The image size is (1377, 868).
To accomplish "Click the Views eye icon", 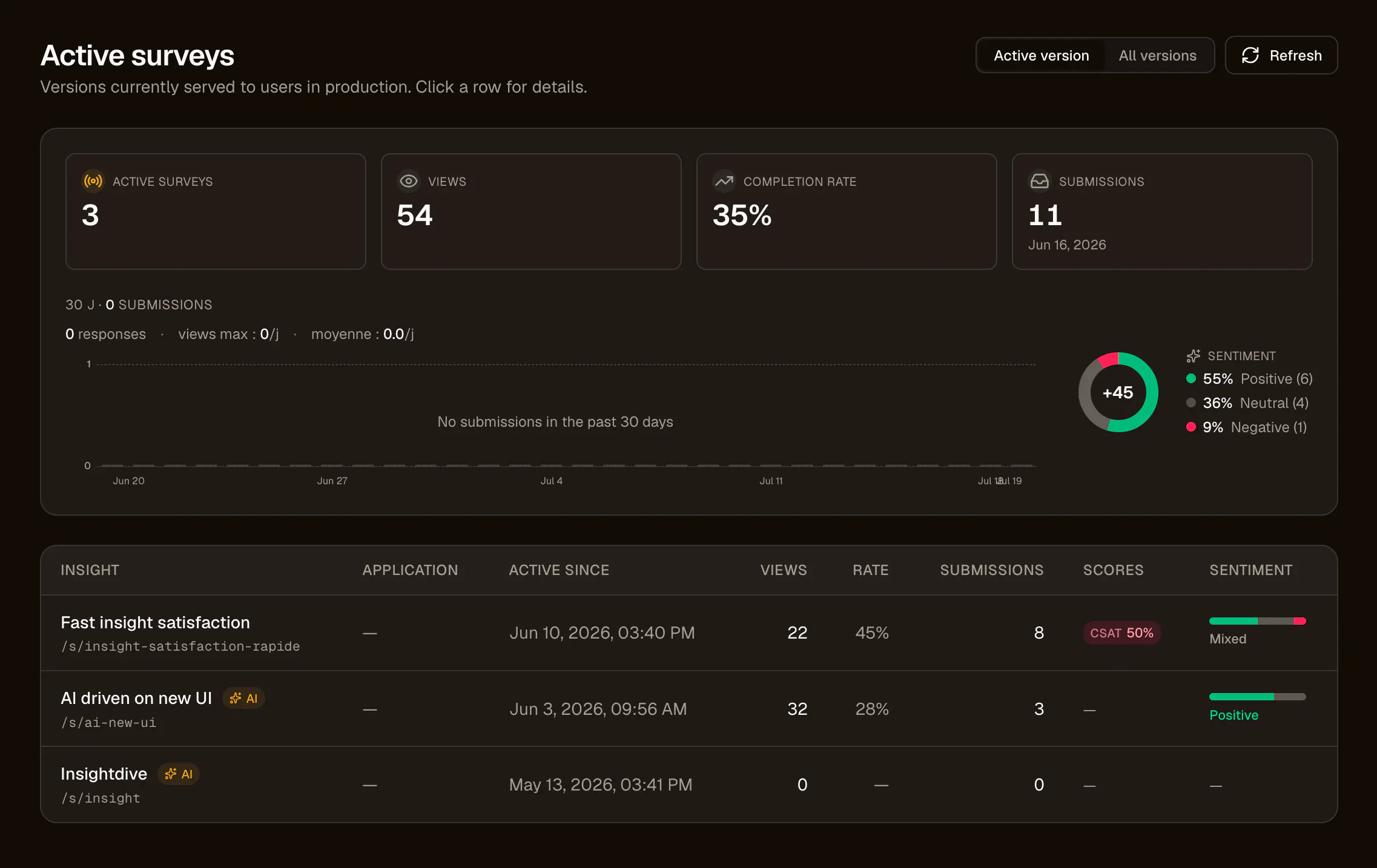I will pos(409,181).
